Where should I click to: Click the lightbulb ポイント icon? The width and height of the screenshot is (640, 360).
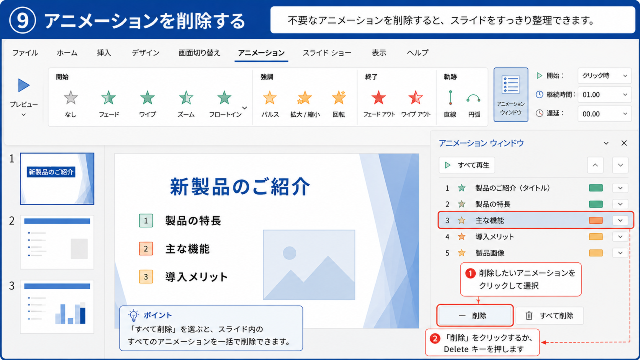(133, 315)
